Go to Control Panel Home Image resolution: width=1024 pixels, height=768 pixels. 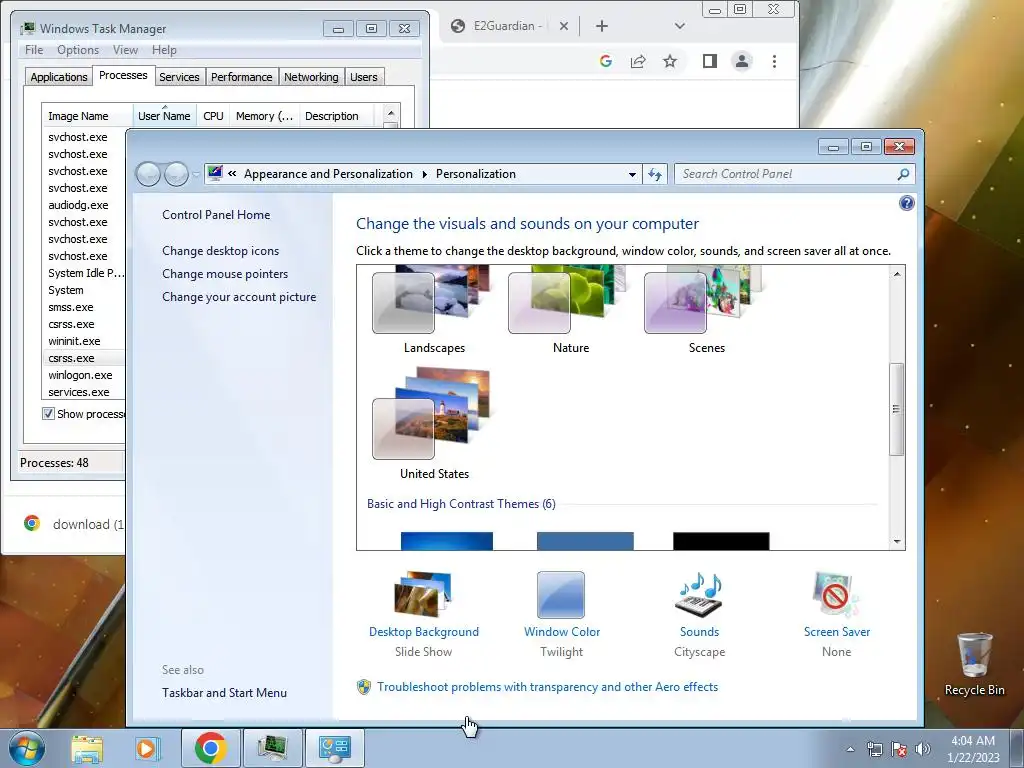click(x=216, y=215)
